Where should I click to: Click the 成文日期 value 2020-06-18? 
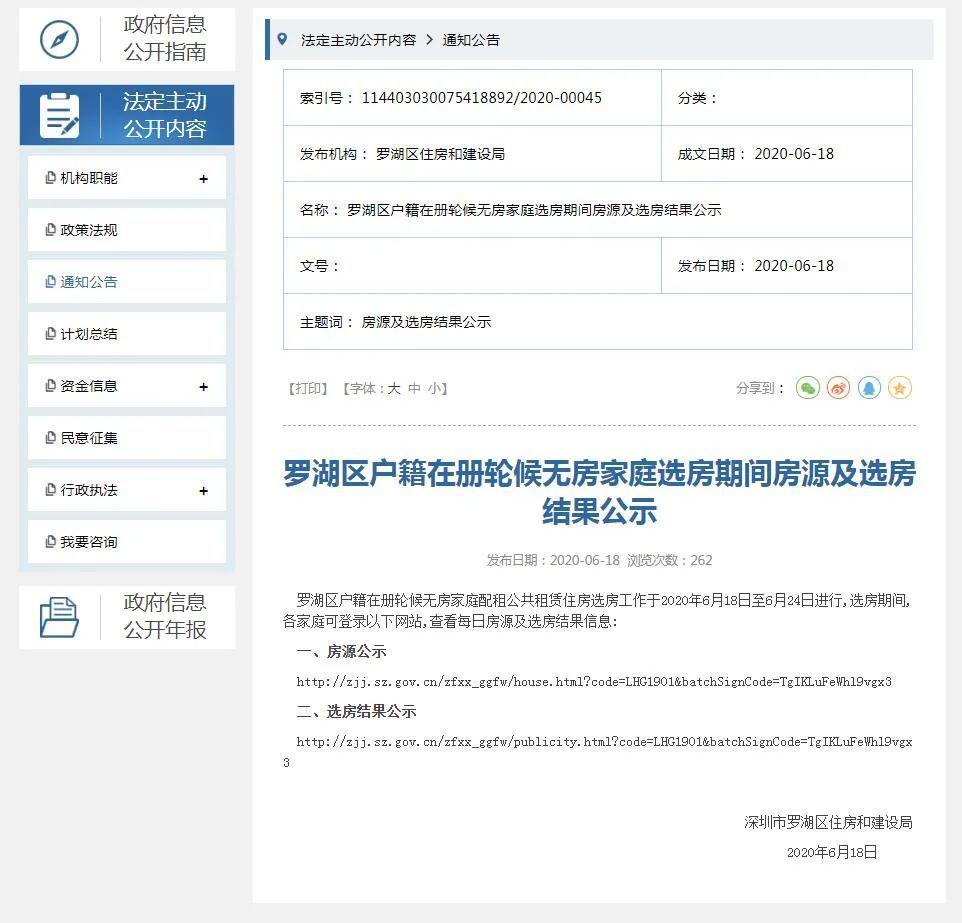(x=794, y=154)
